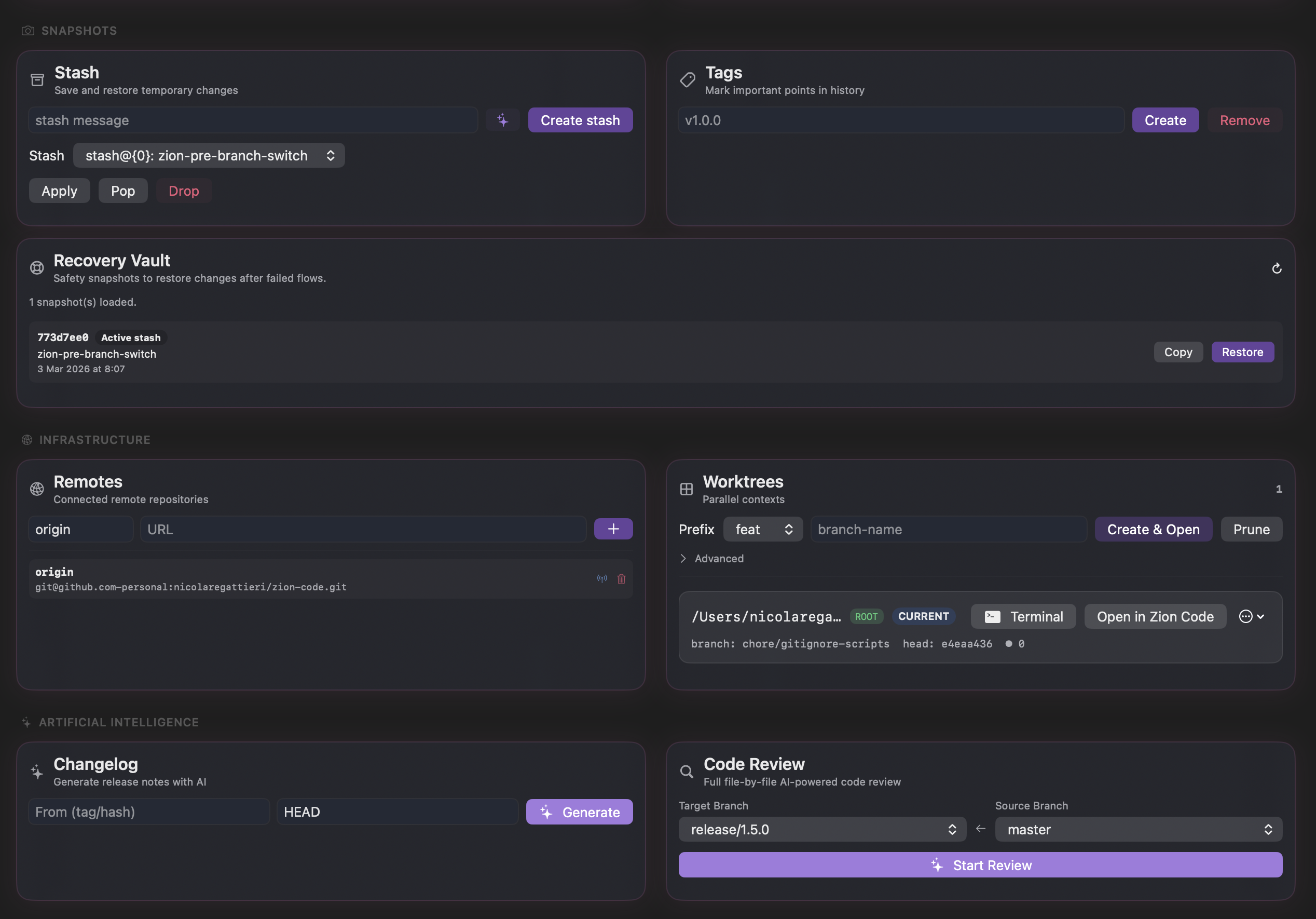1316x919 pixels.
Task: Open the Stash selection dropdown
Action: click(x=209, y=155)
